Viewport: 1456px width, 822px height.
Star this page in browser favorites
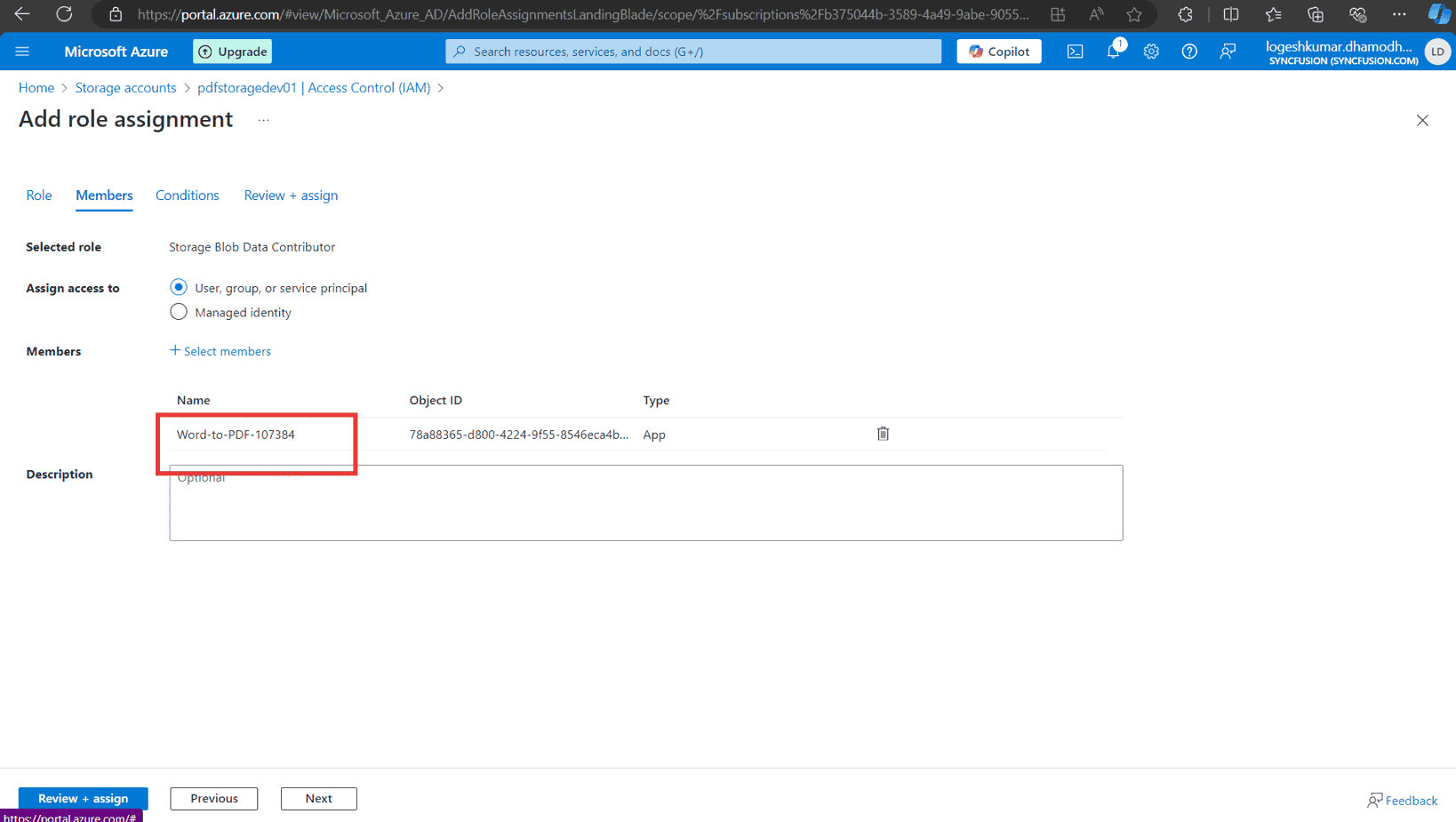pyautogui.click(x=1133, y=14)
